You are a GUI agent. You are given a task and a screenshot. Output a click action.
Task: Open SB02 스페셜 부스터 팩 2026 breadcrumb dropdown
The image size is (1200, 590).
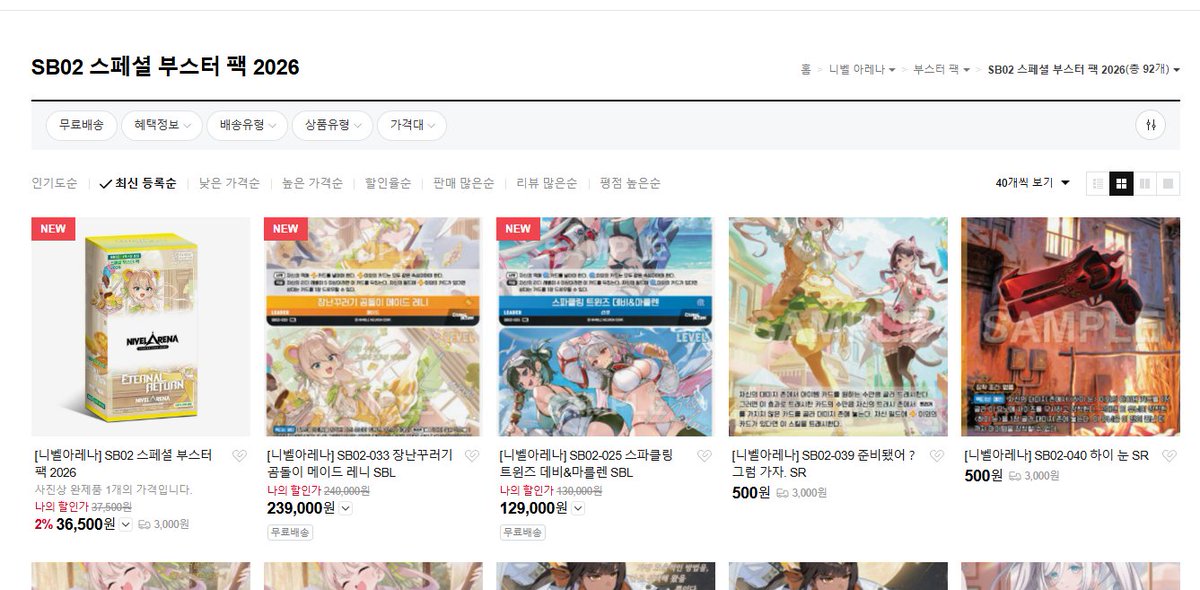(1084, 69)
